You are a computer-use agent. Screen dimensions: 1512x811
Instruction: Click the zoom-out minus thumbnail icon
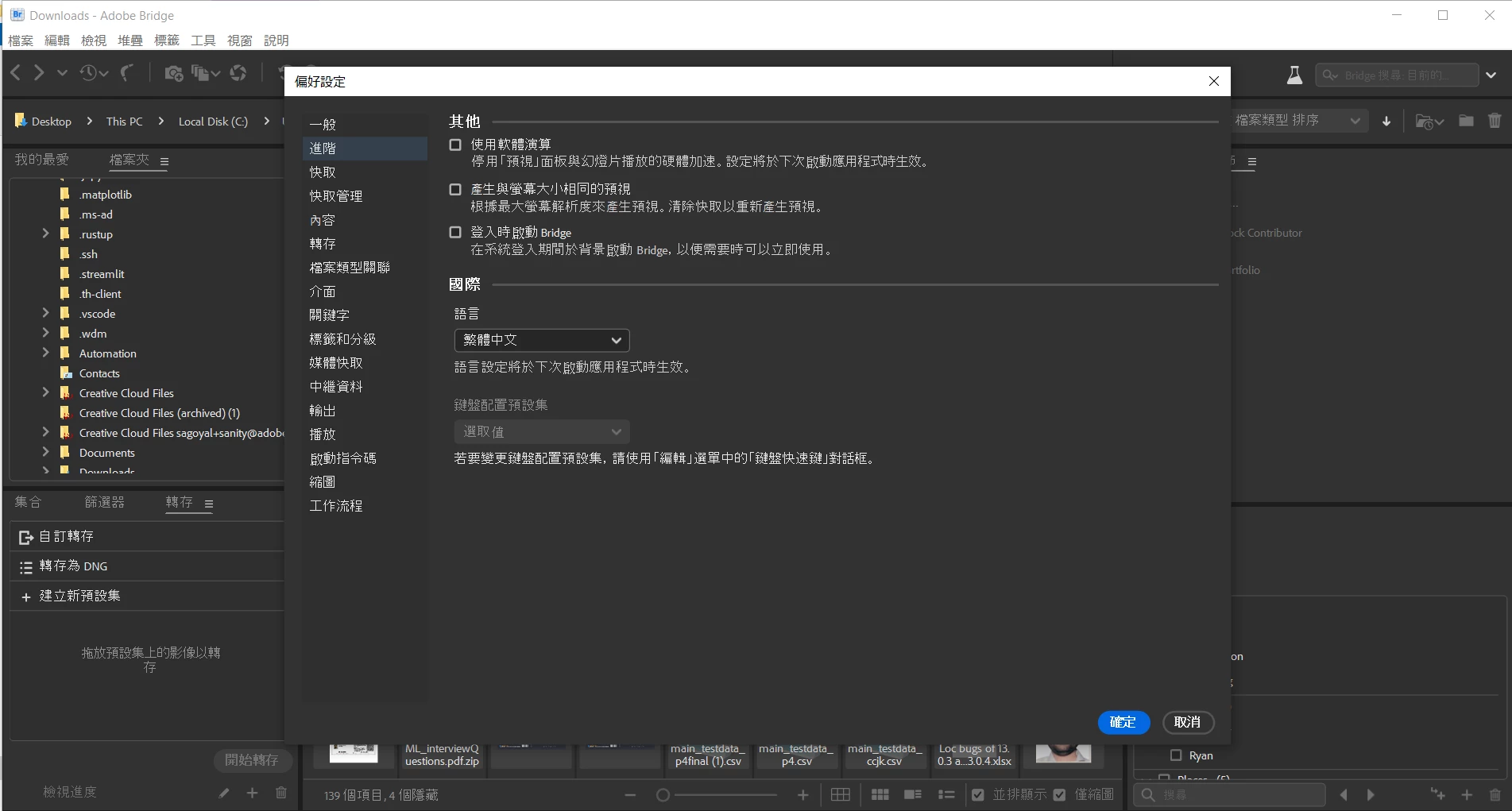pyautogui.click(x=630, y=794)
